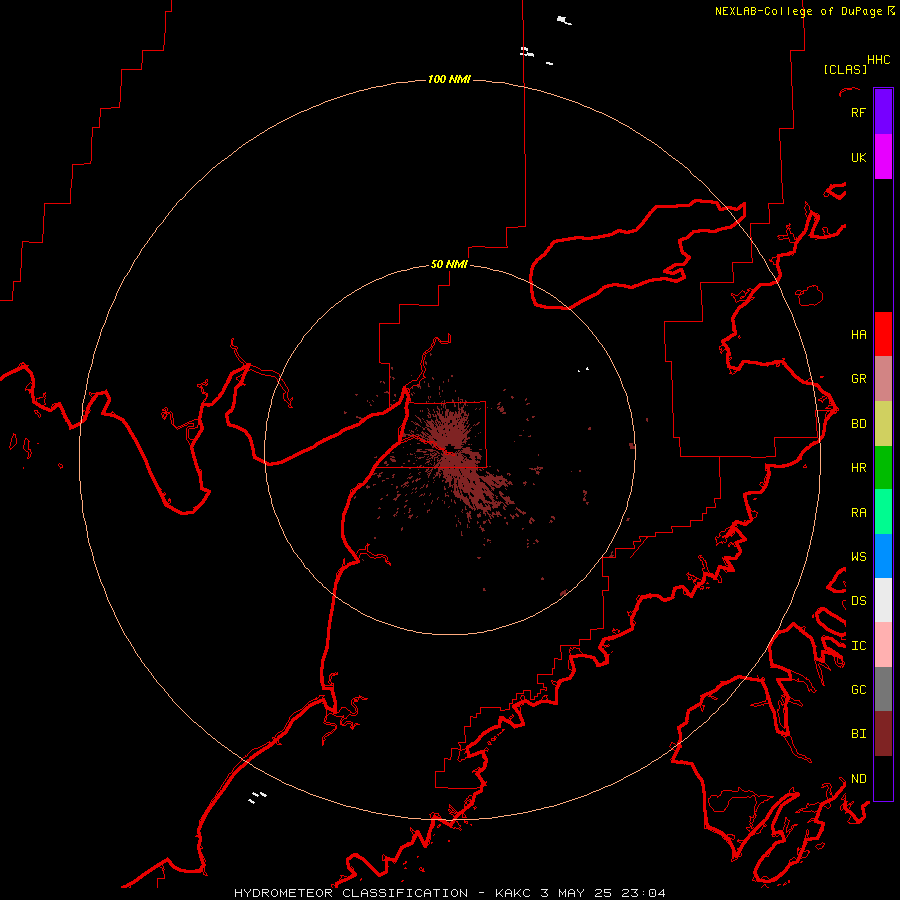Click the GC legend label text
This screenshot has width=900, height=900.
[859, 689]
